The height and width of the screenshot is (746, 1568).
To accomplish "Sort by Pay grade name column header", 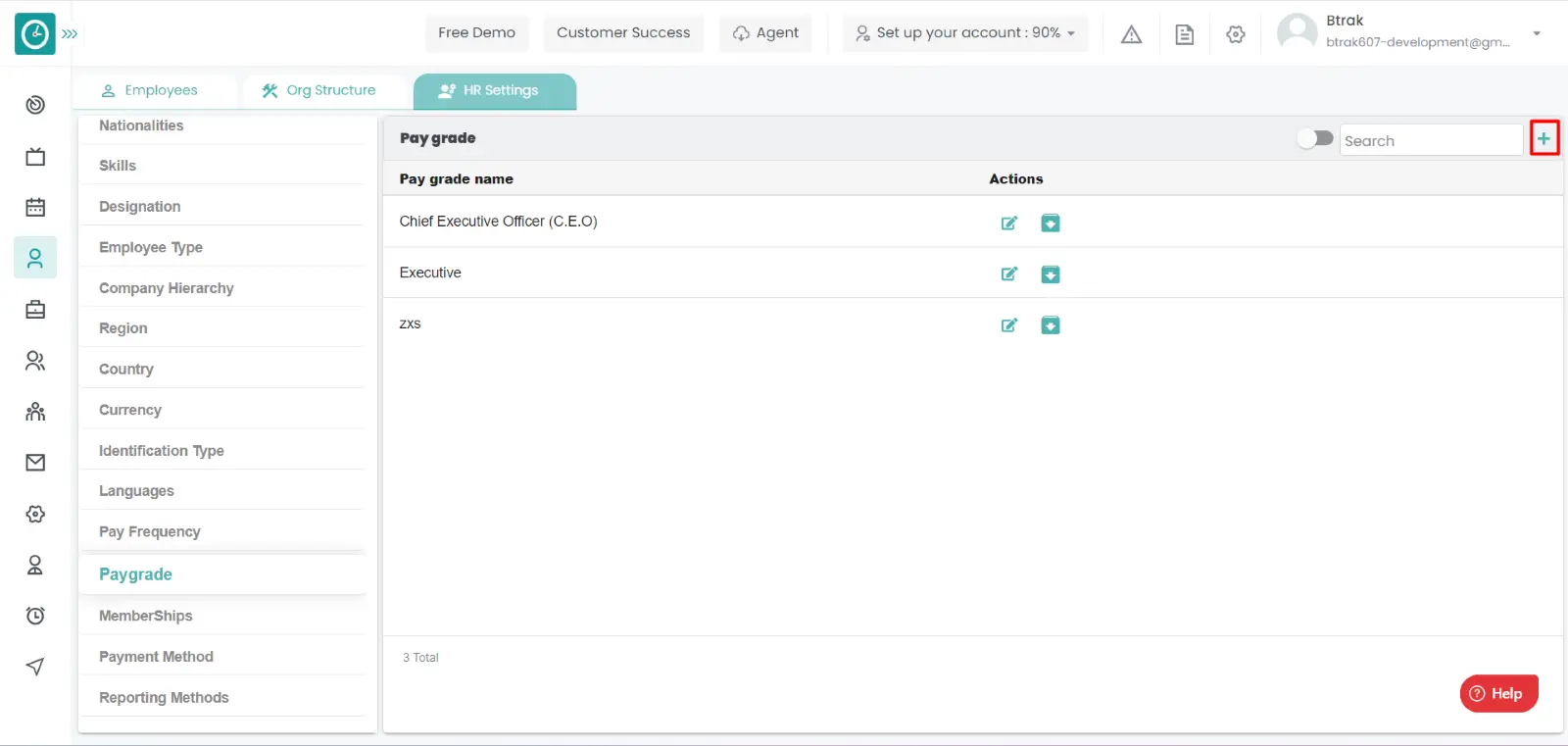I will coord(456,179).
